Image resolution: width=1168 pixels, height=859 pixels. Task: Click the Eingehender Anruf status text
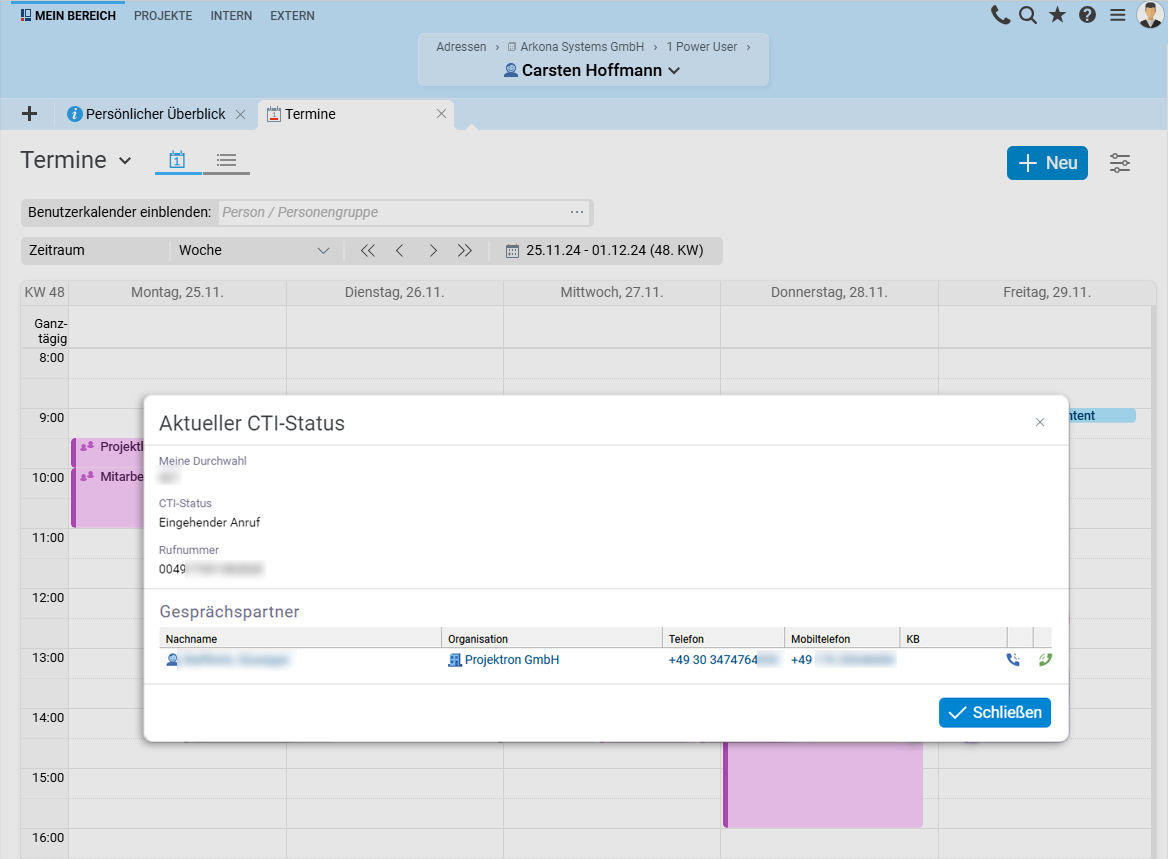click(x=209, y=522)
